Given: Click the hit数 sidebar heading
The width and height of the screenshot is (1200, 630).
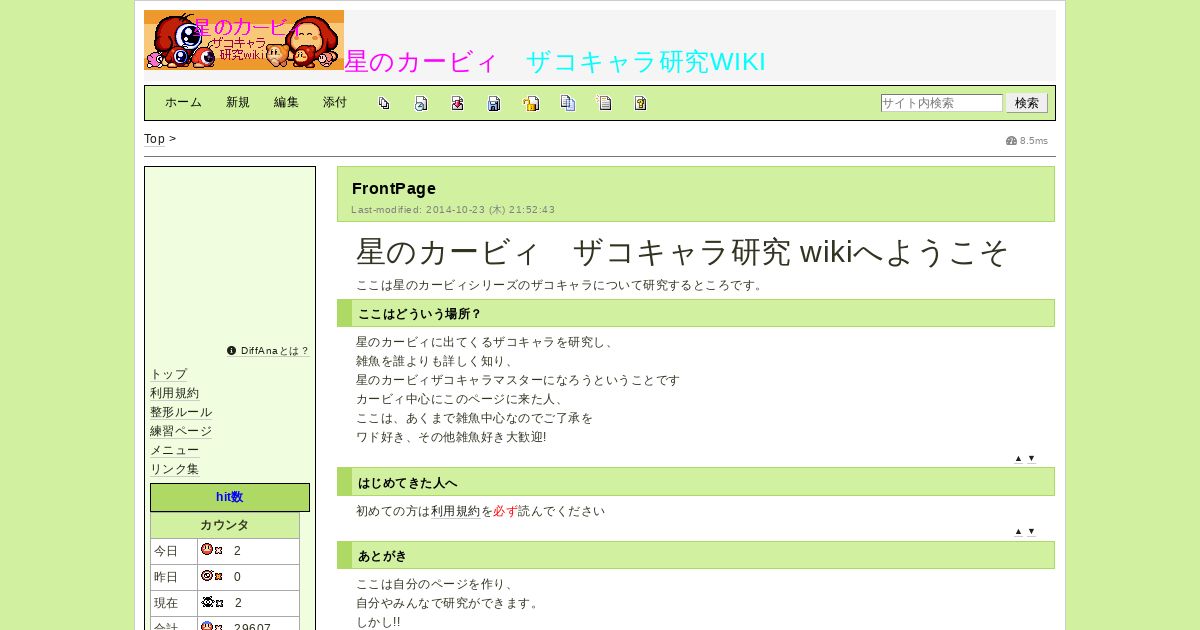Looking at the screenshot, I should tap(230, 497).
